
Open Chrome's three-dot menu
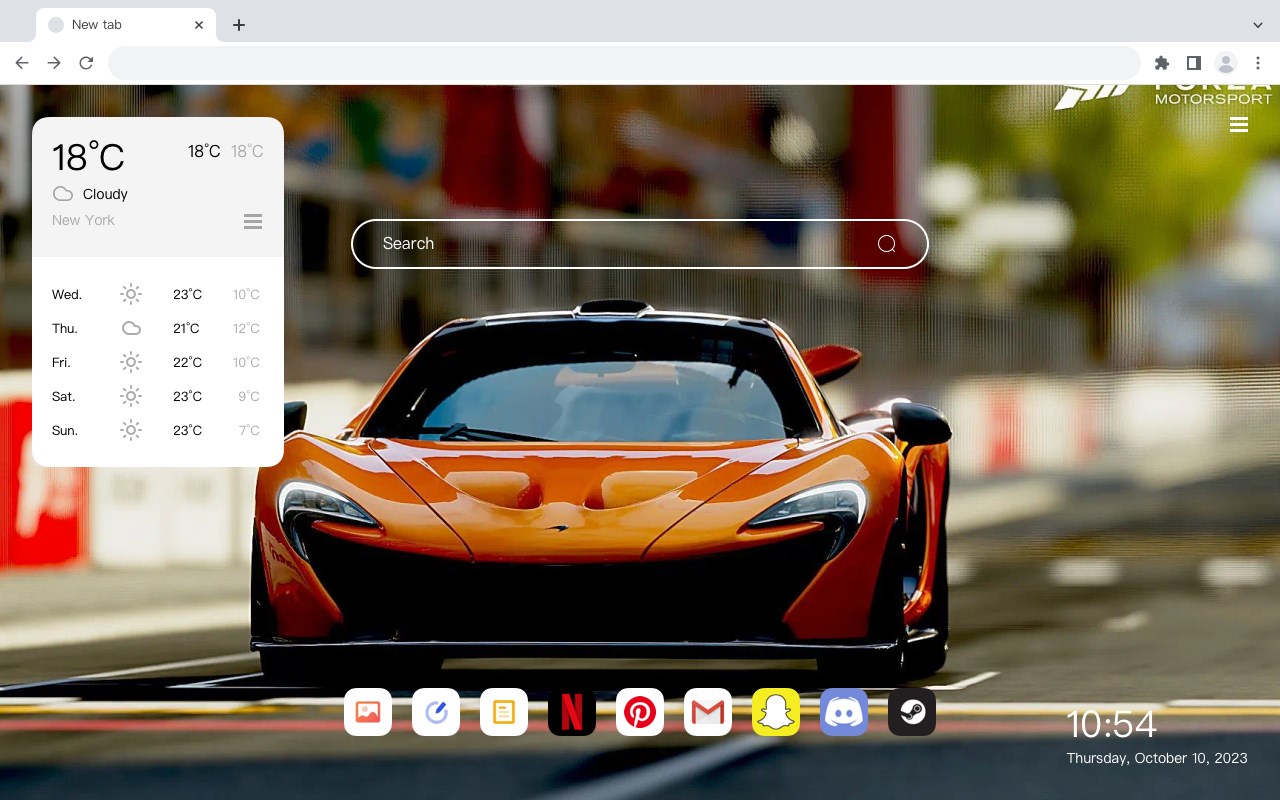click(x=1258, y=63)
